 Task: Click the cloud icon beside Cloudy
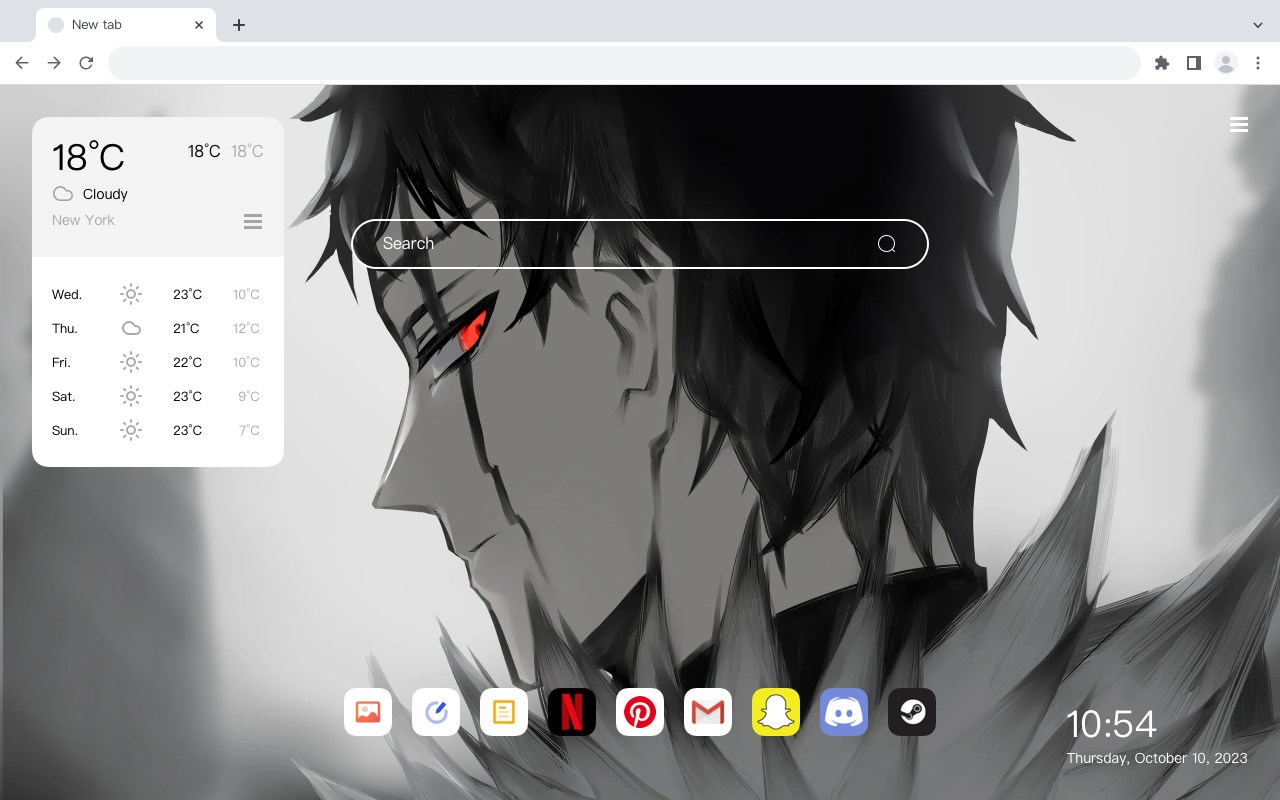pyautogui.click(x=63, y=194)
